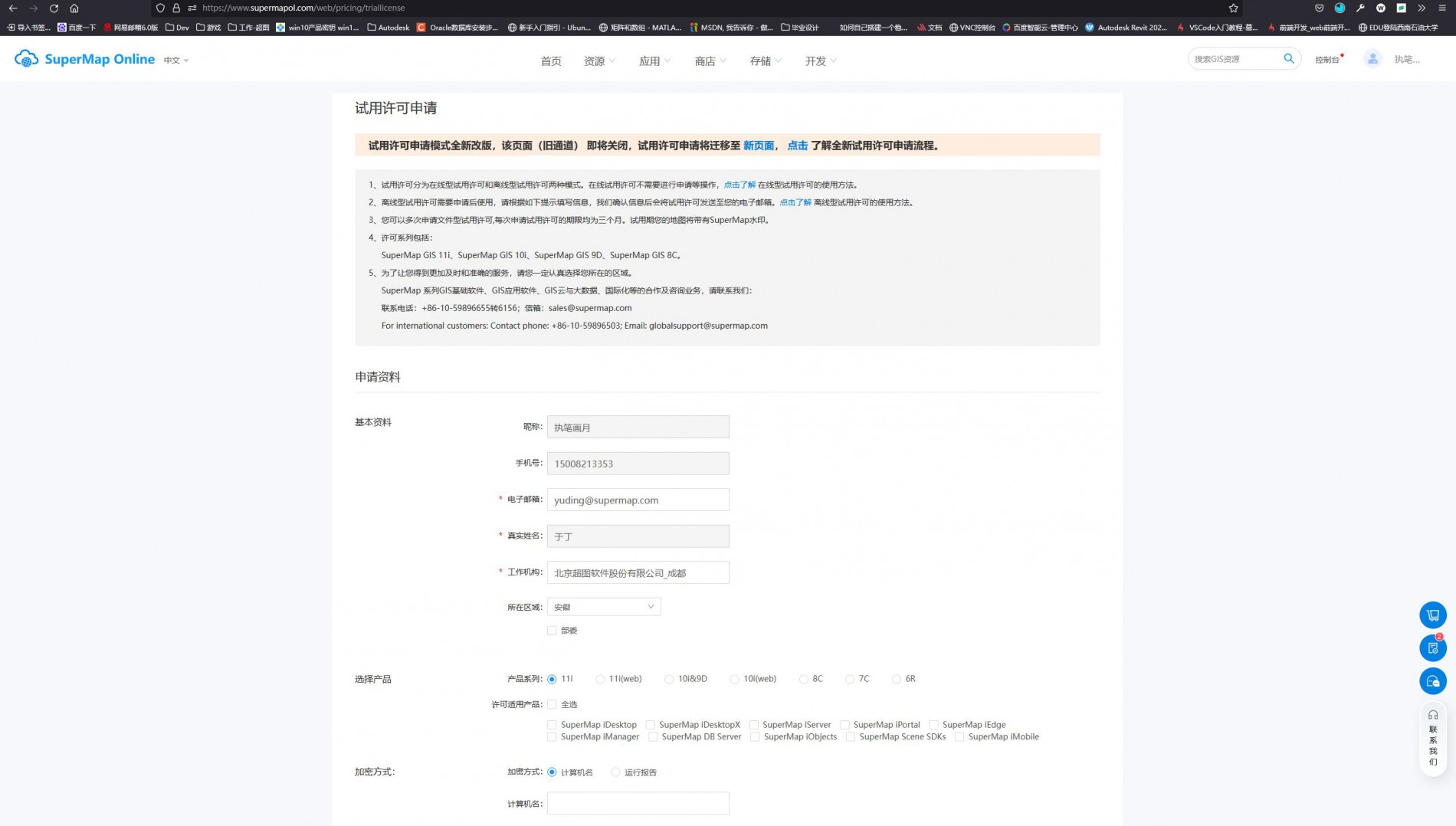Open the floating shopping cart button
Image resolution: width=1456 pixels, height=826 pixels.
(1432, 615)
